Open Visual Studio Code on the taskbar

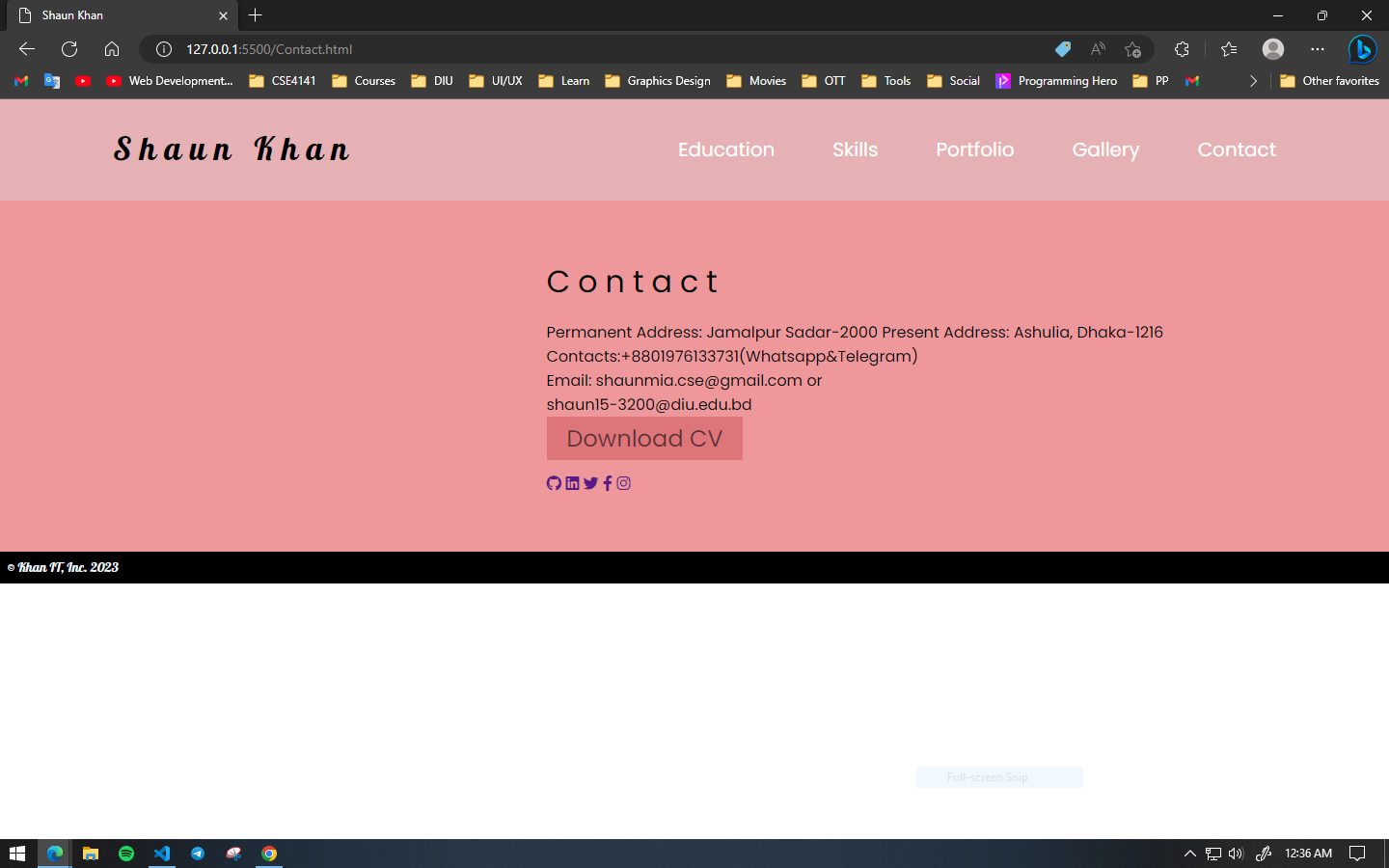162,854
